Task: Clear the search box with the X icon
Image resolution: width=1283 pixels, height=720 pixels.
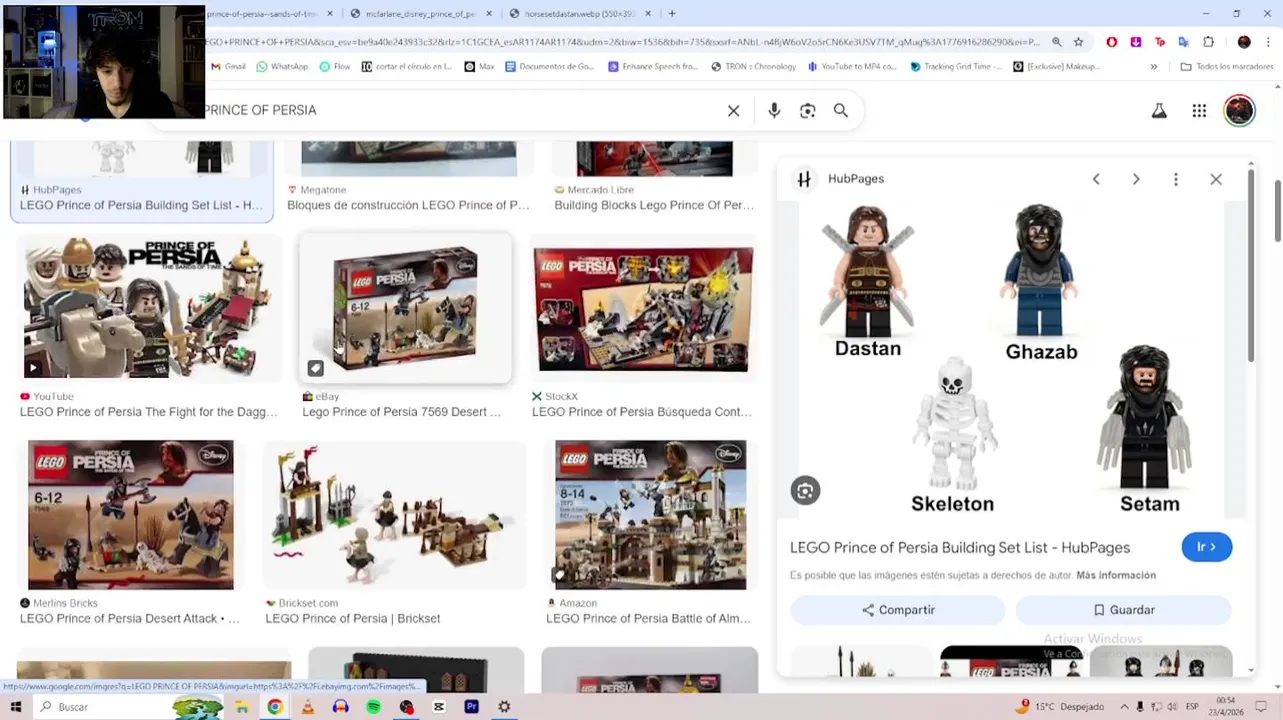Action: pyautogui.click(x=733, y=111)
